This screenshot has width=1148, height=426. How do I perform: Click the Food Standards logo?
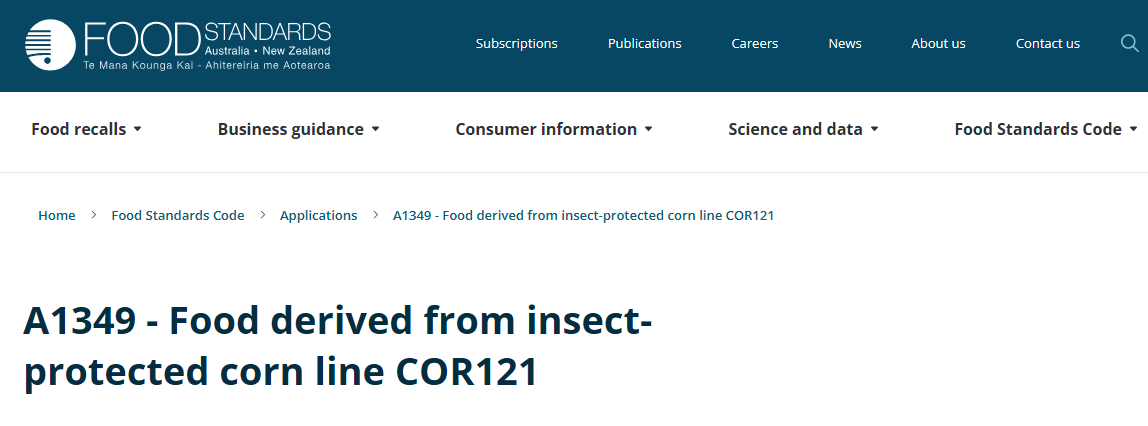pyautogui.click(x=178, y=44)
